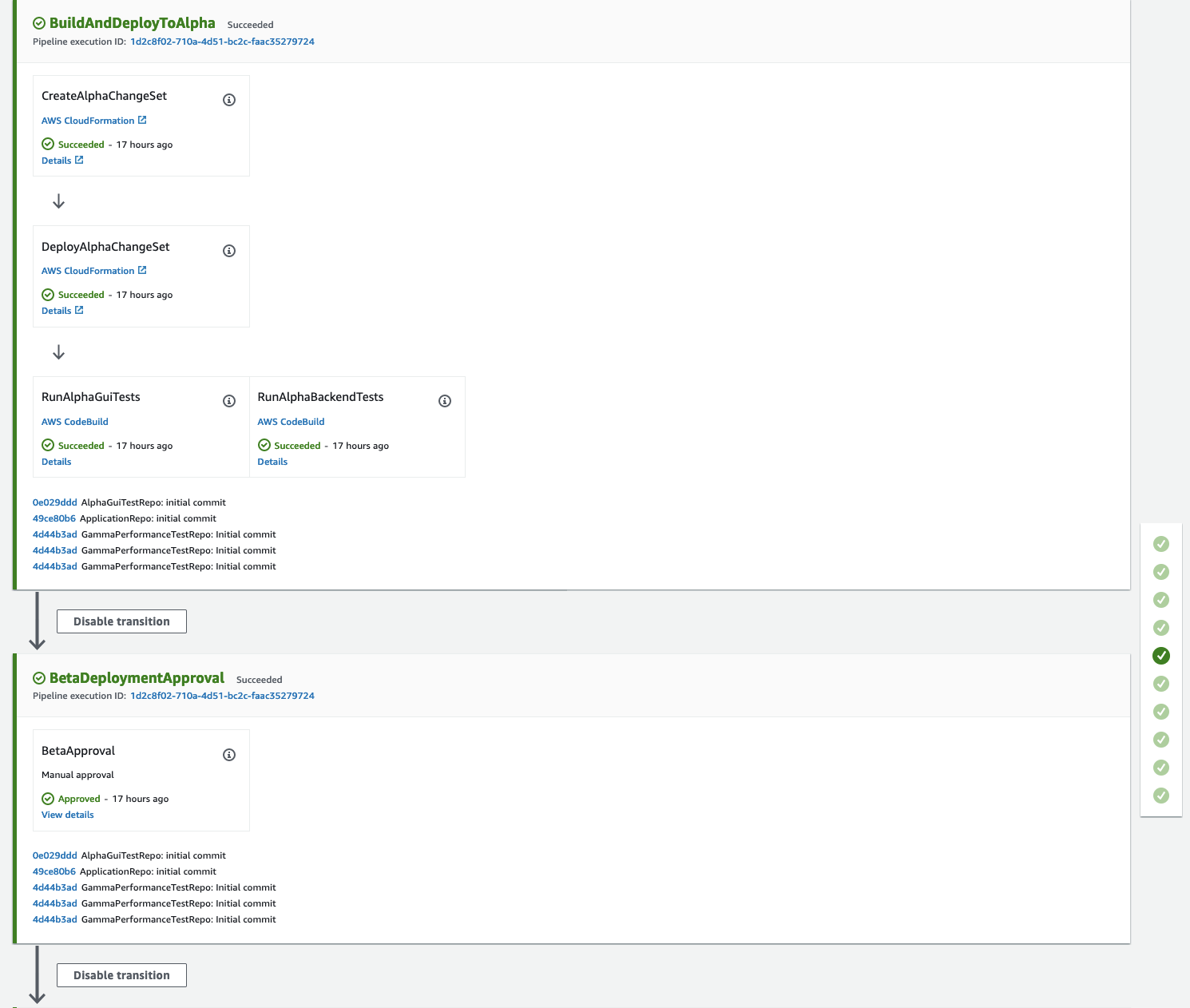The image size is (1190, 1008).
Task: Open commit 49ce80b6 for ApplicationRepo
Action: (54, 518)
